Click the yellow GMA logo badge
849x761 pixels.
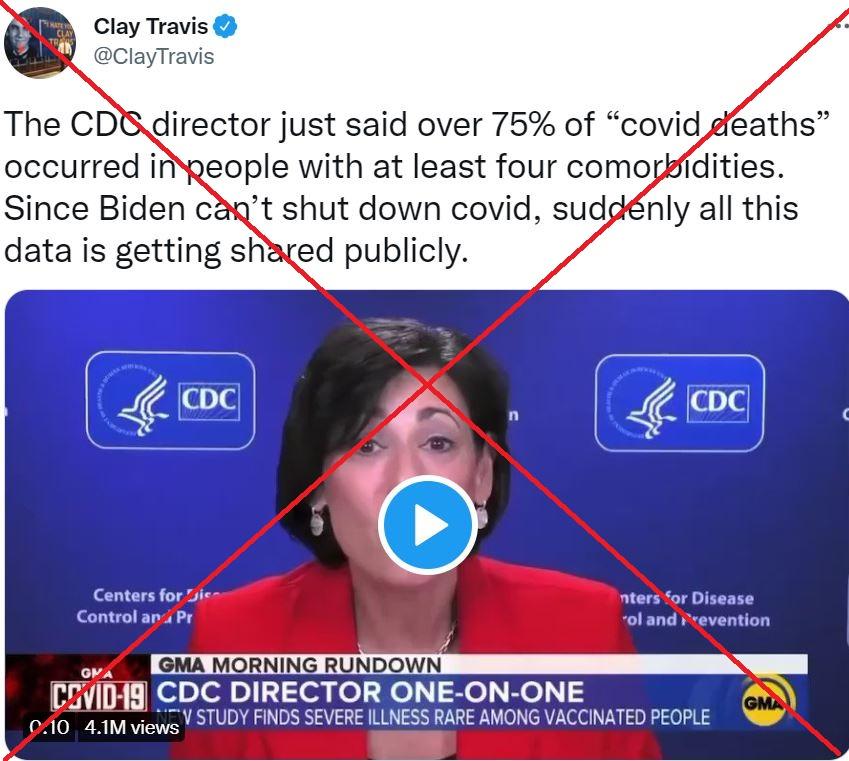[x=767, y=701]
